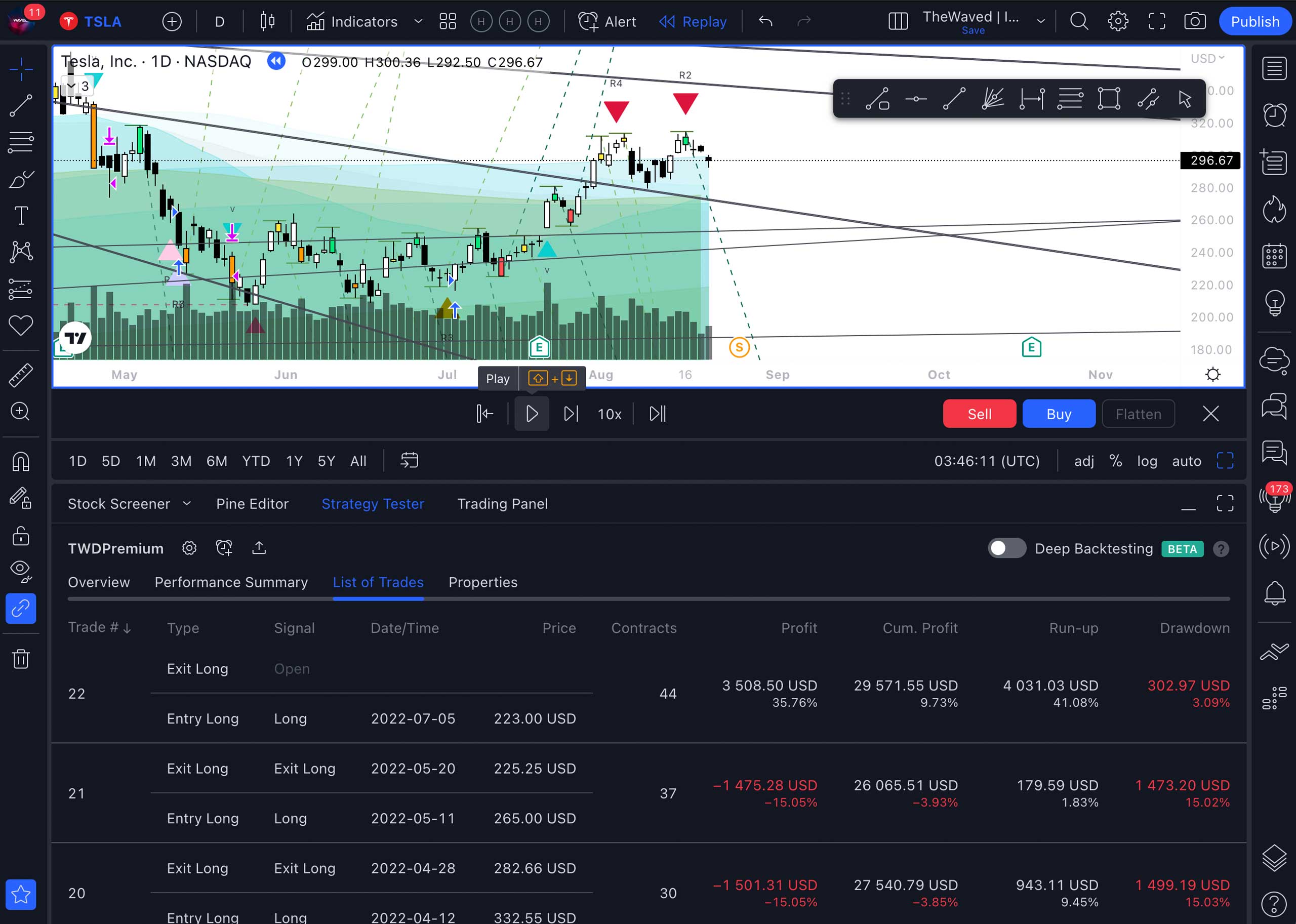Activate the Magnet snap mode

click(x=21, y=461)
